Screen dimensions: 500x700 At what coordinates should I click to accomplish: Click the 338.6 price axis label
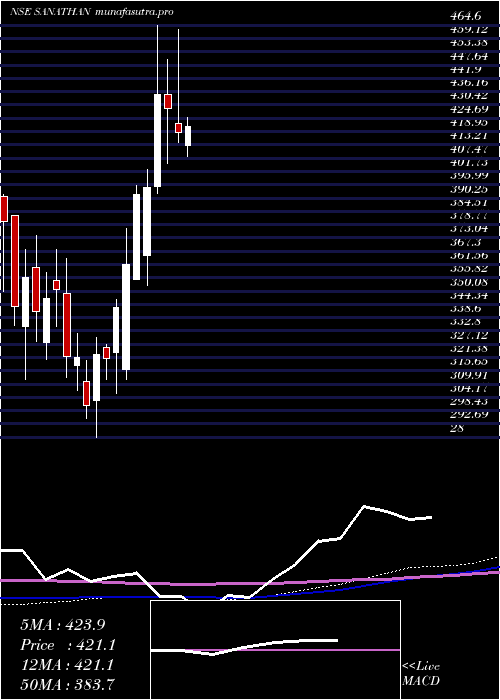click(x=466, y=308)
